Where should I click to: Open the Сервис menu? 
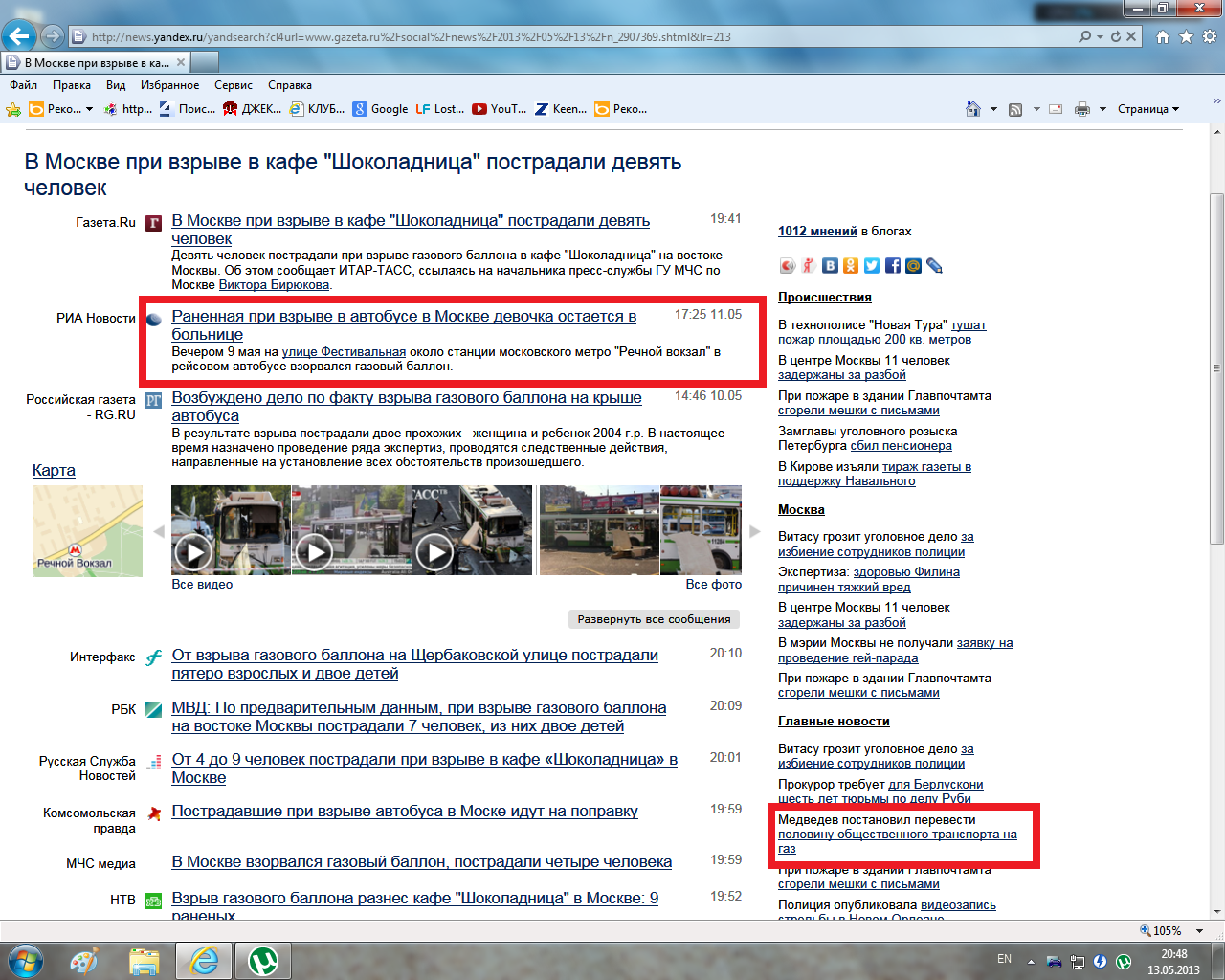234,85
